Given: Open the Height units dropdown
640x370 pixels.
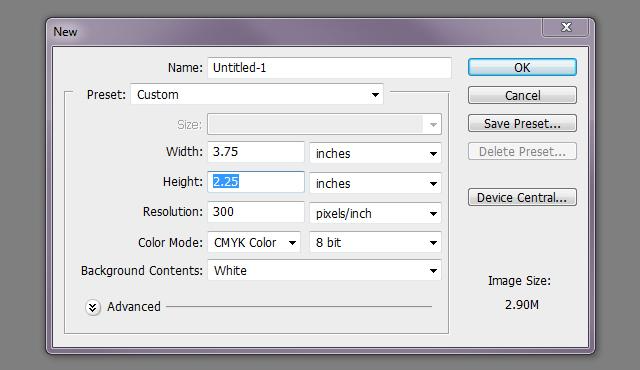Looking at the screenshot, I should click(x=375, y=184).
